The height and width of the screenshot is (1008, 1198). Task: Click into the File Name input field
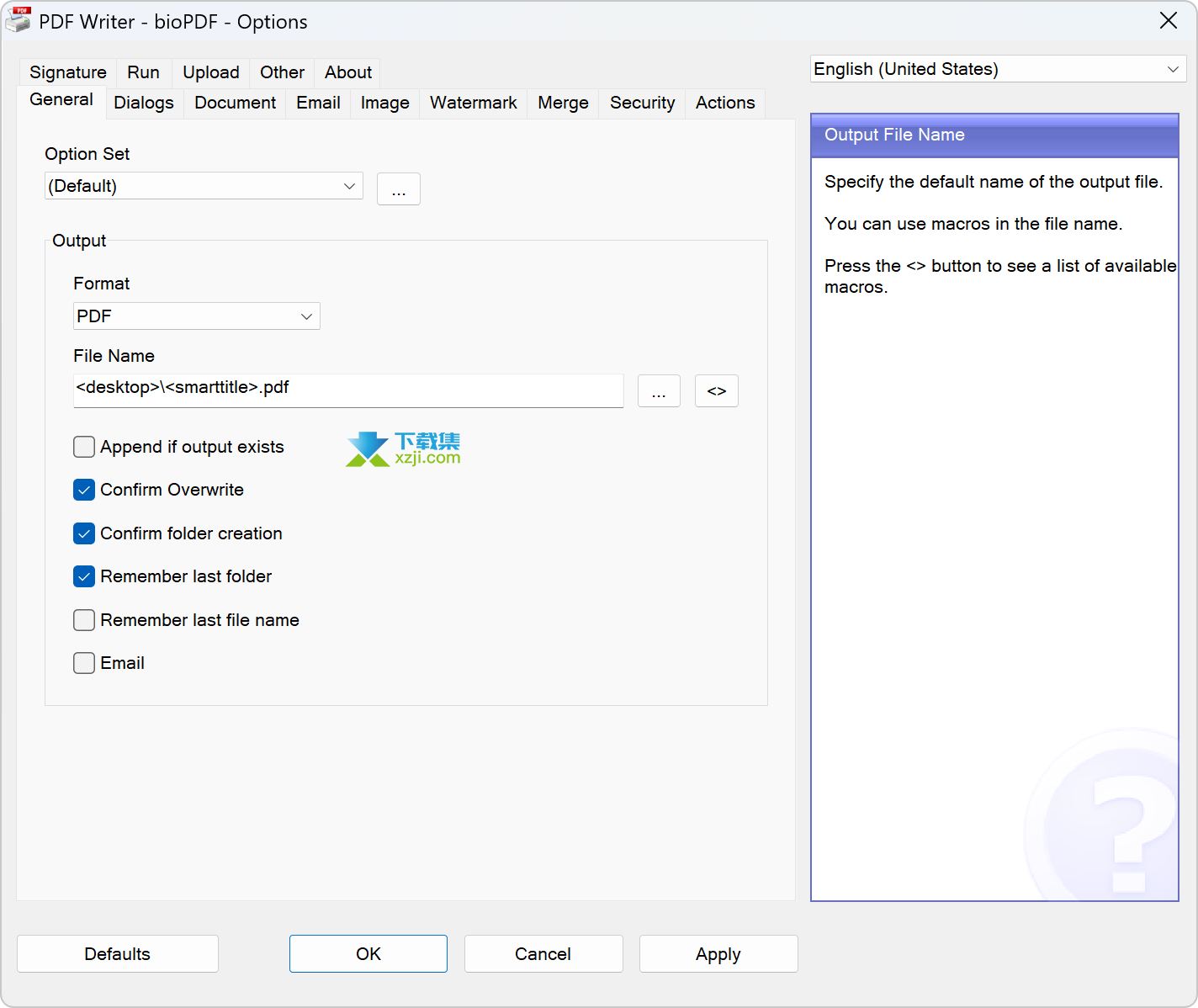348,390
